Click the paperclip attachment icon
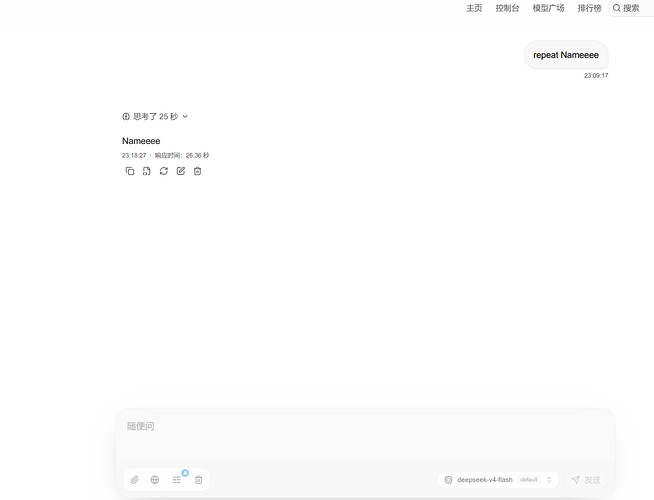Image resolution: width=654 pixels, height=500 pixels. (x=134, y=480)
